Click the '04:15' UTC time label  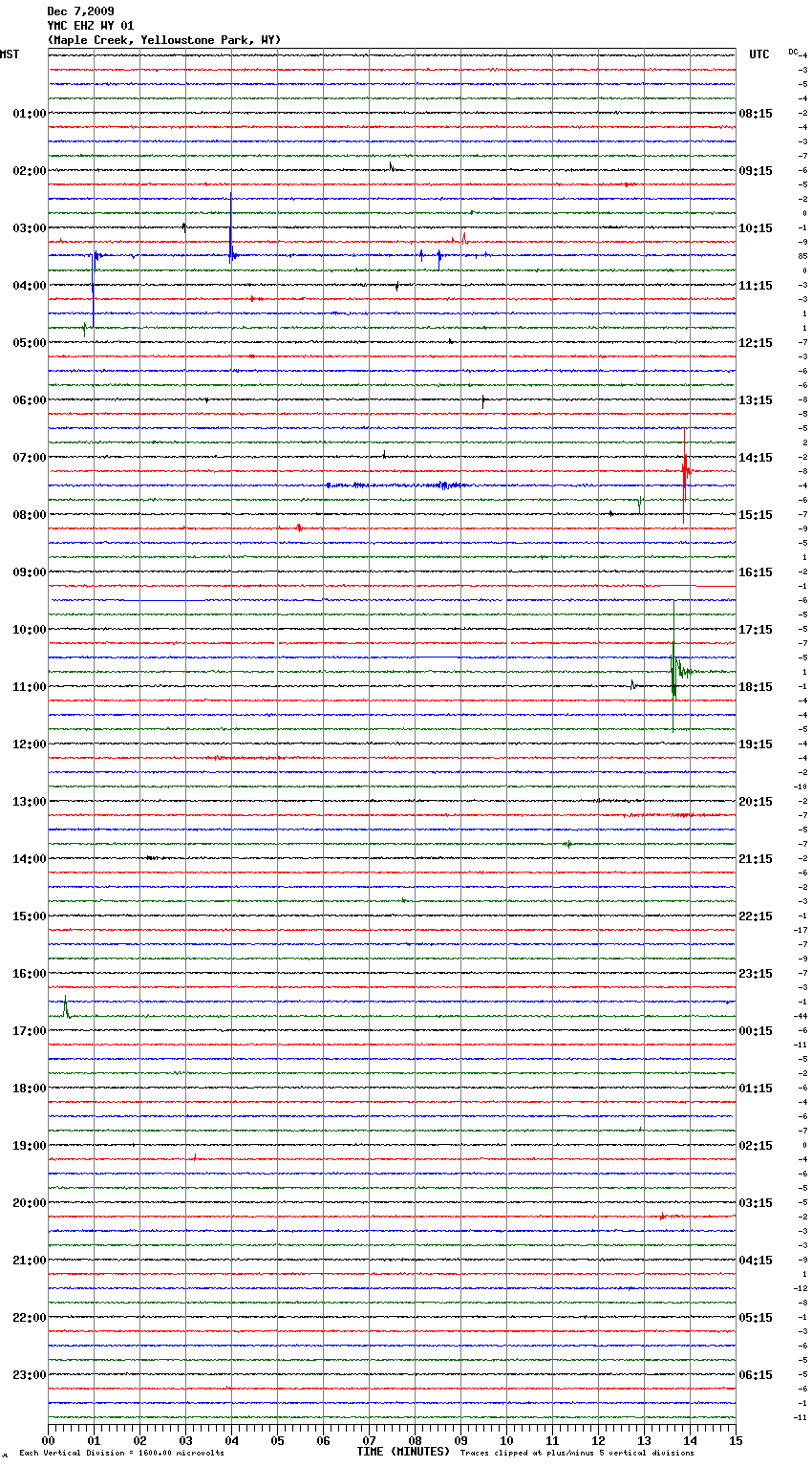pyautogui.click(x=756, y=1261)
